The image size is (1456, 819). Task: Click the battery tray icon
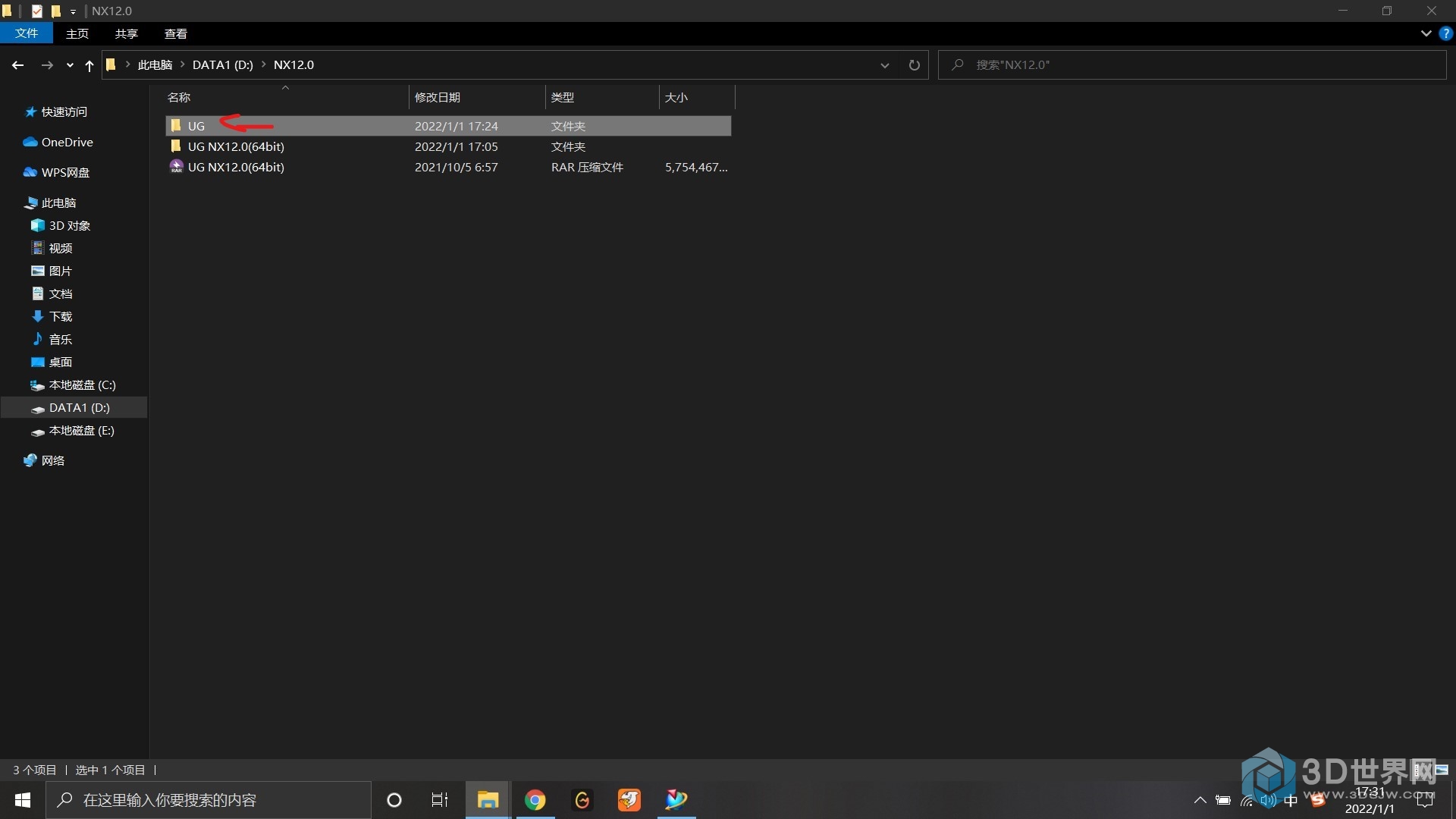(x=1222, y=800)
